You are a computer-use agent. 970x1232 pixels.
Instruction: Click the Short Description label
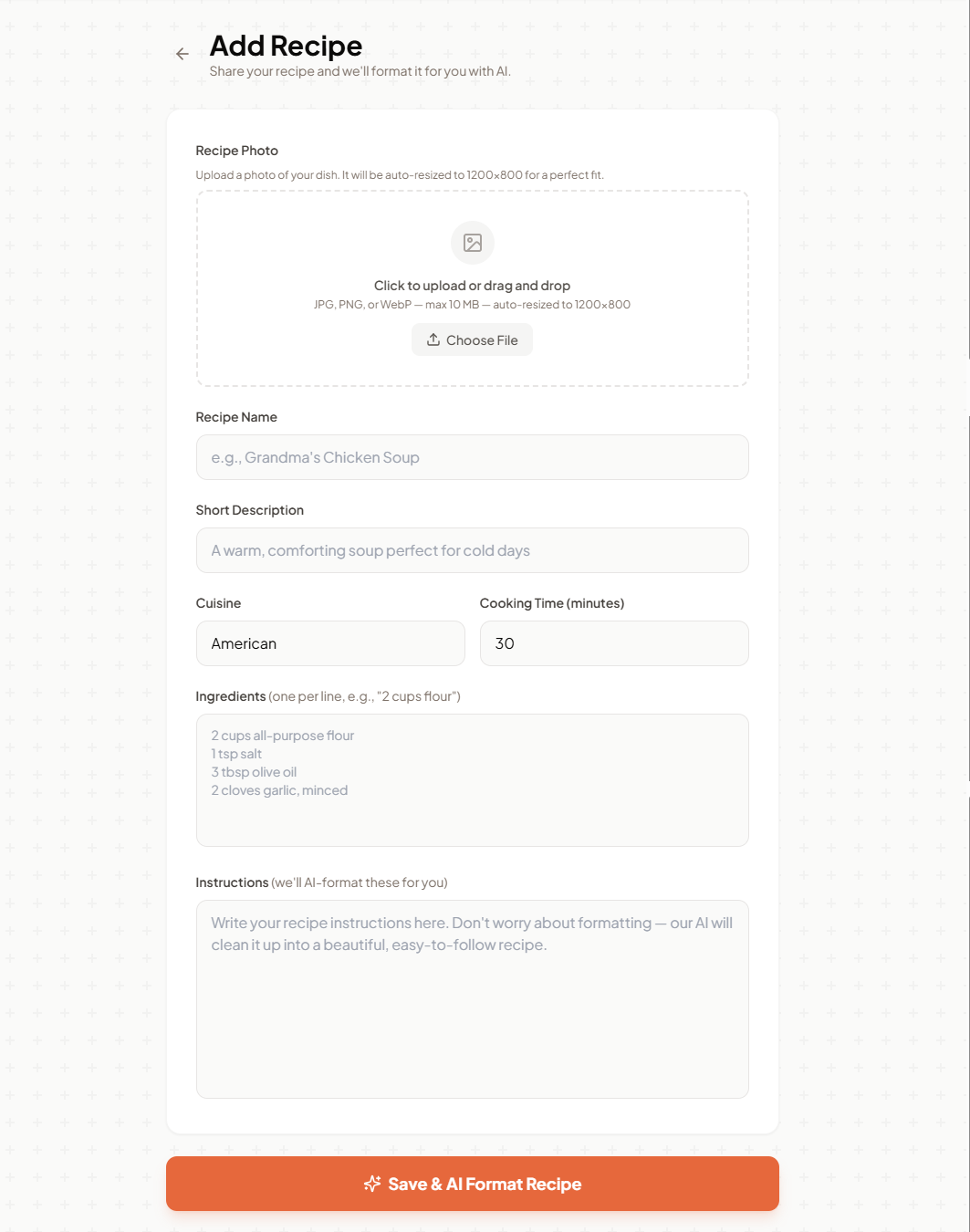(x=250, y=510)
